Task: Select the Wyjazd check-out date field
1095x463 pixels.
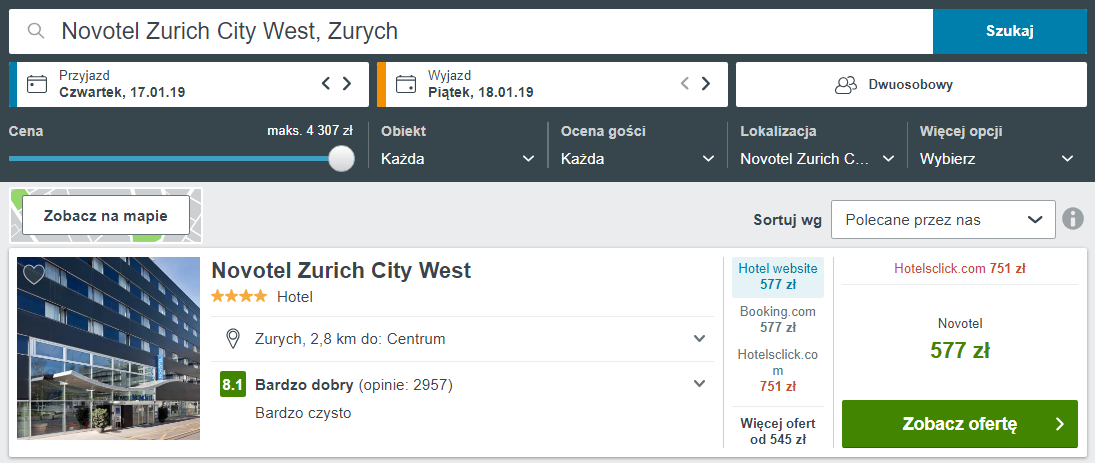Action: (x=552, y=84)
